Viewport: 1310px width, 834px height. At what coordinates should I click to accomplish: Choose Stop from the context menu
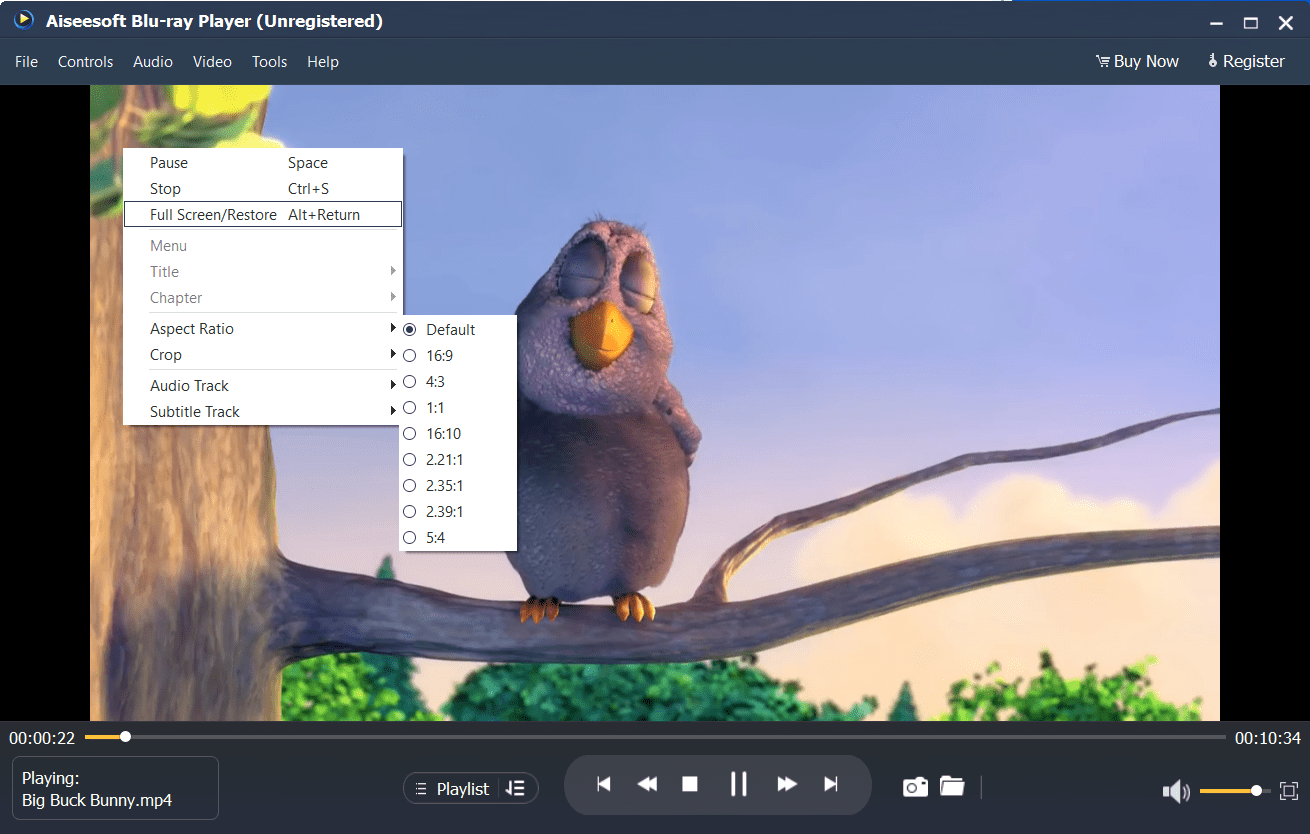coord(262,188)
